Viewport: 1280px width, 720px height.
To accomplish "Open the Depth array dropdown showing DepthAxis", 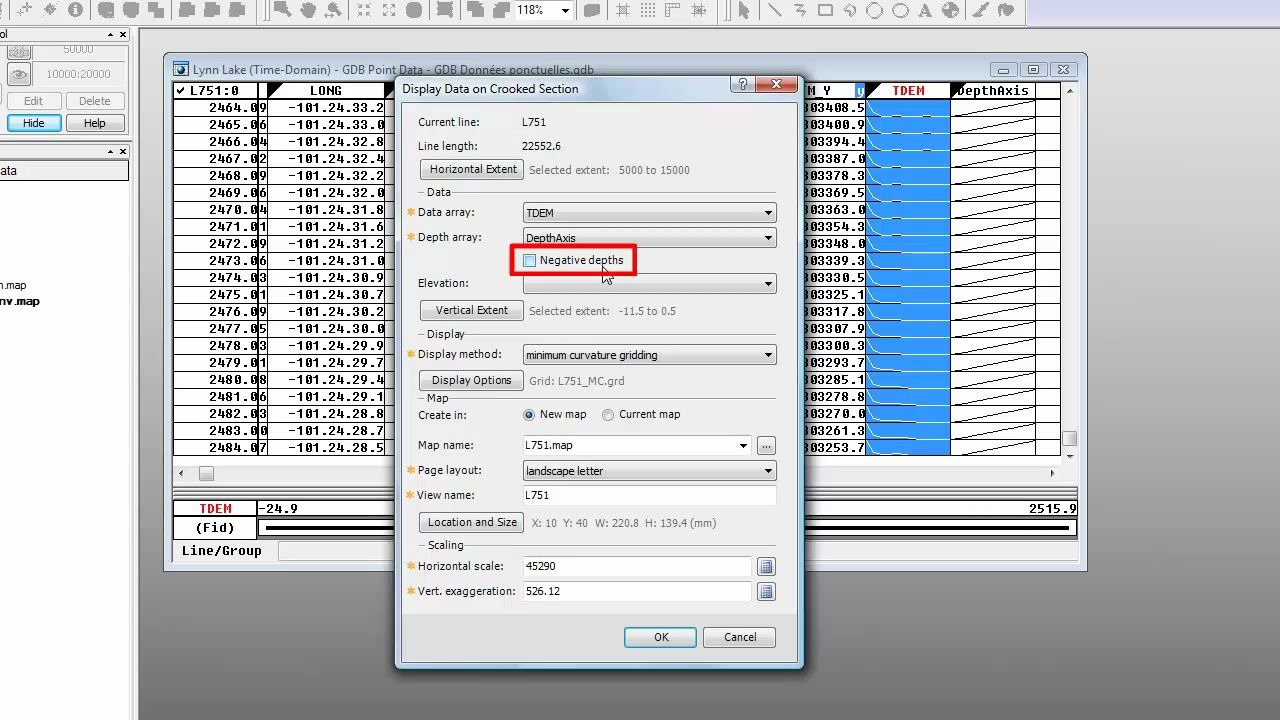I will [650, 238].
